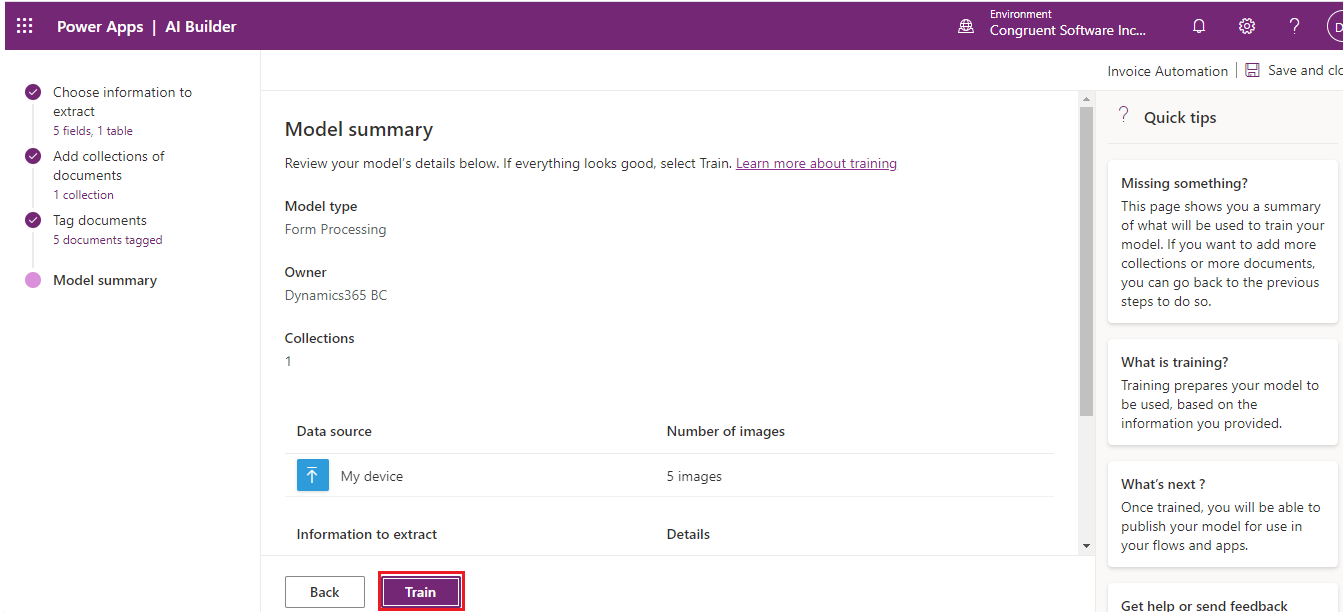Image resolution: width=1343 pixels, height=612 pixels.
Task: Click the 1 collection subtitle
Action: point(83,195)
